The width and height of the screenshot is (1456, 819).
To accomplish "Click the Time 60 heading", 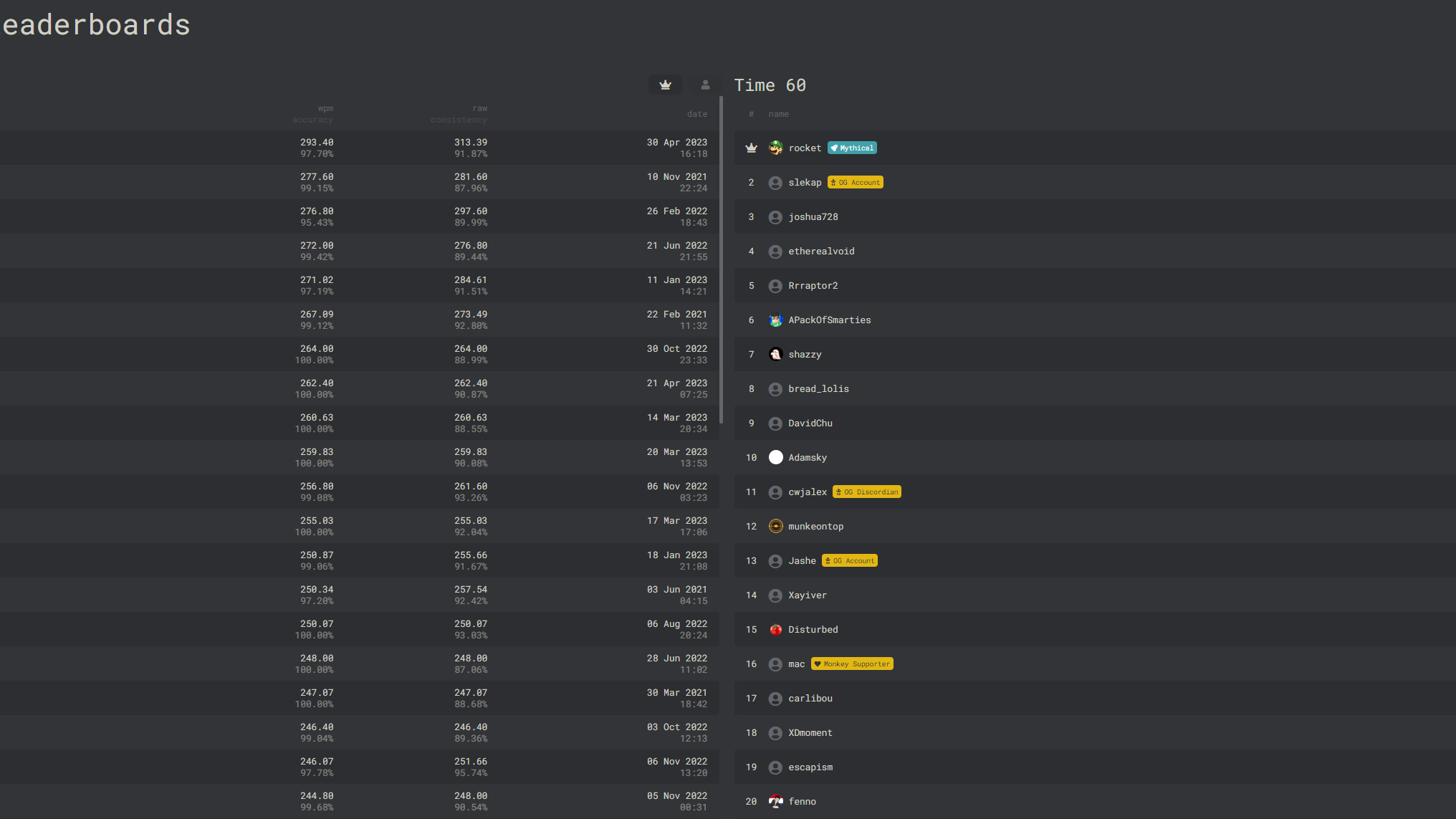I will click(x=770, y=85).
